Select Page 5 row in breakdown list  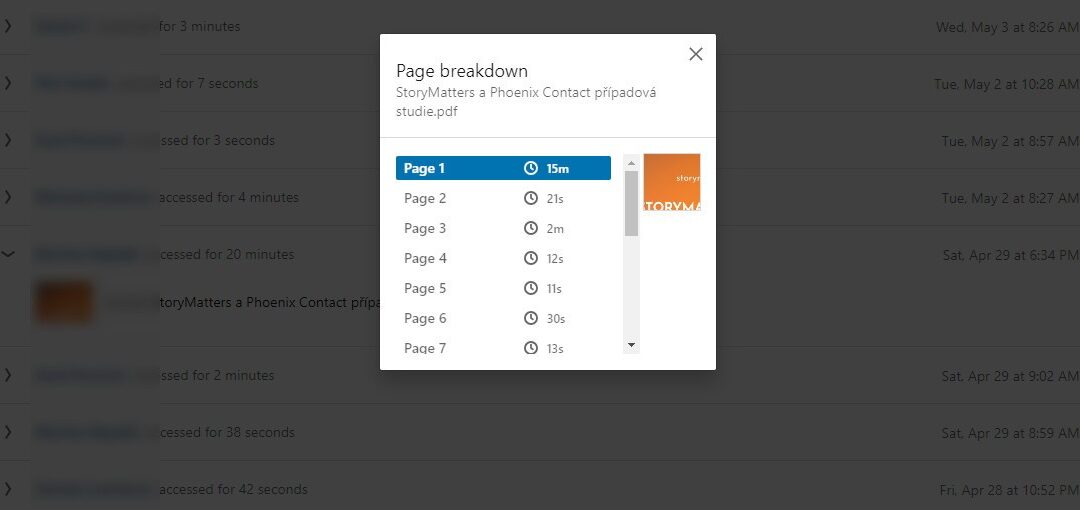click(x=503, y=288)
